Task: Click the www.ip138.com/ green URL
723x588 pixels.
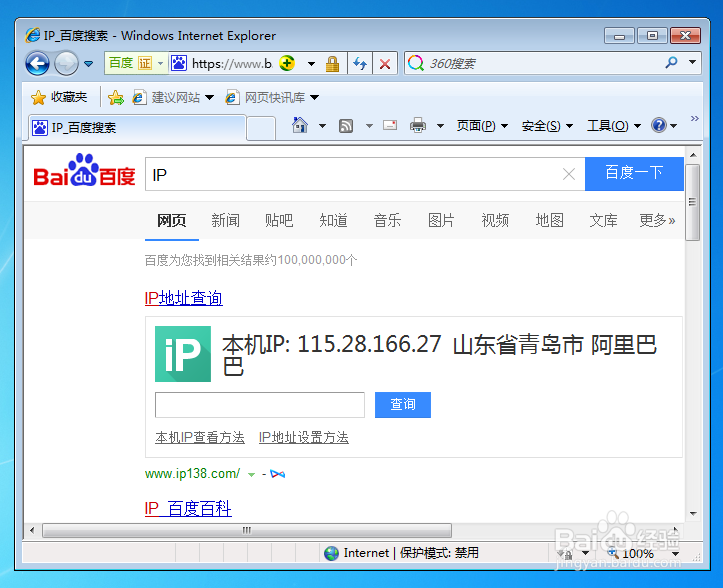Action: pyautogui.click(x=192, y=474)
